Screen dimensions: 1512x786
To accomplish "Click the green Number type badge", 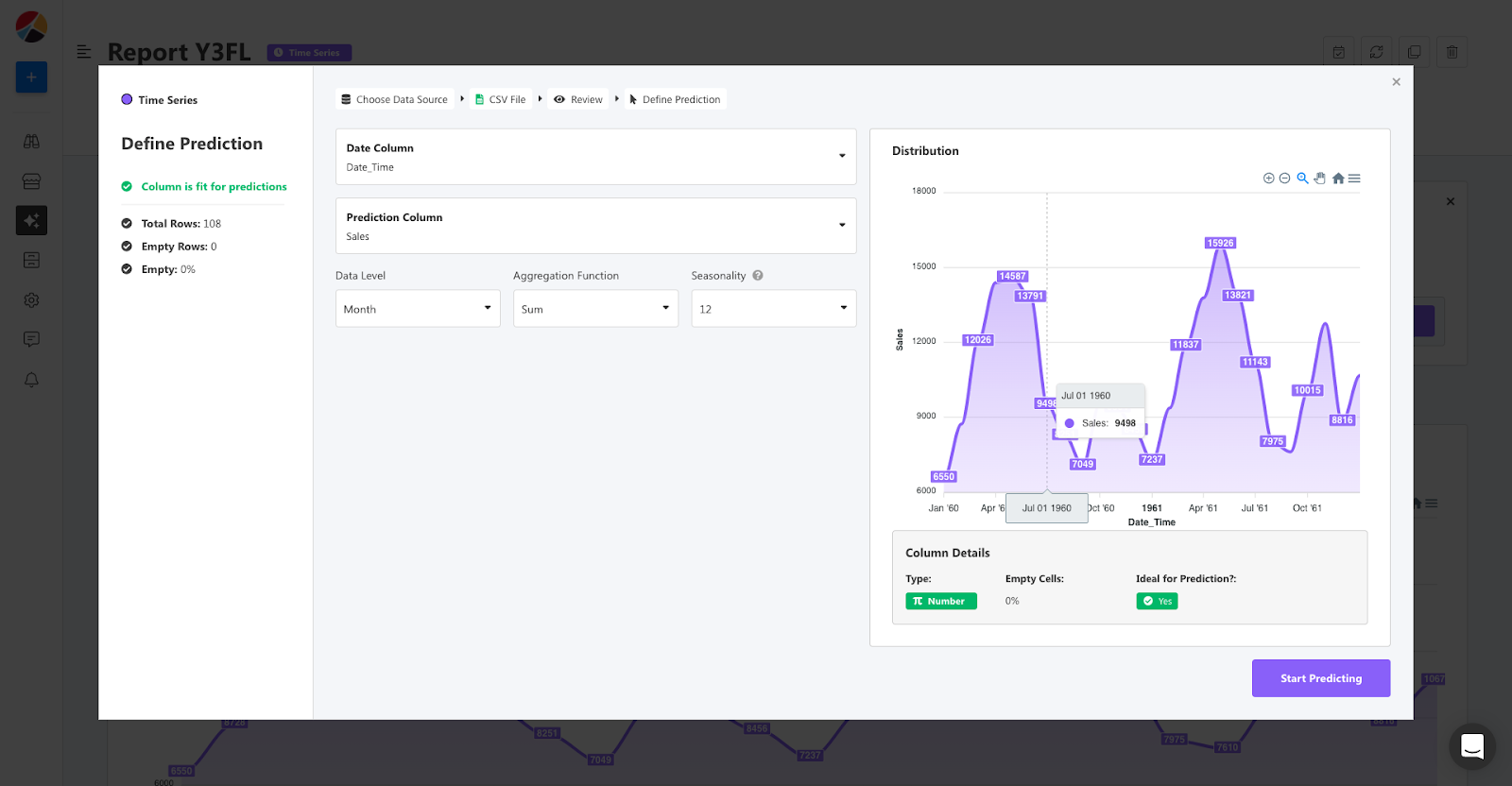I will pos(941,601).
